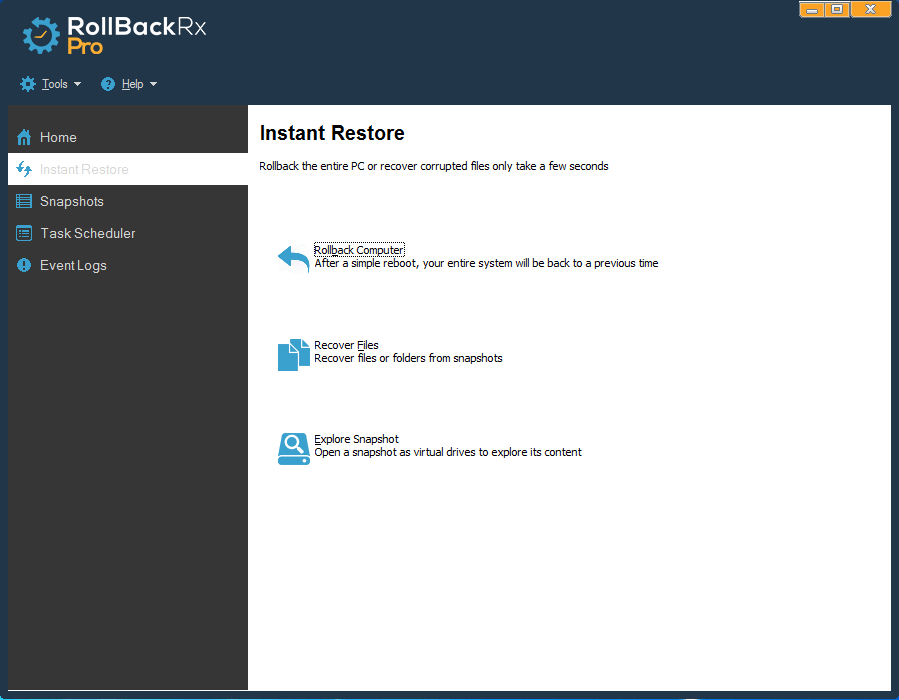Image resolution: width=899 pixels, height=700 pixels.
Task: Maximize the RollBack Rx window
Action: [x=838, y=9]
